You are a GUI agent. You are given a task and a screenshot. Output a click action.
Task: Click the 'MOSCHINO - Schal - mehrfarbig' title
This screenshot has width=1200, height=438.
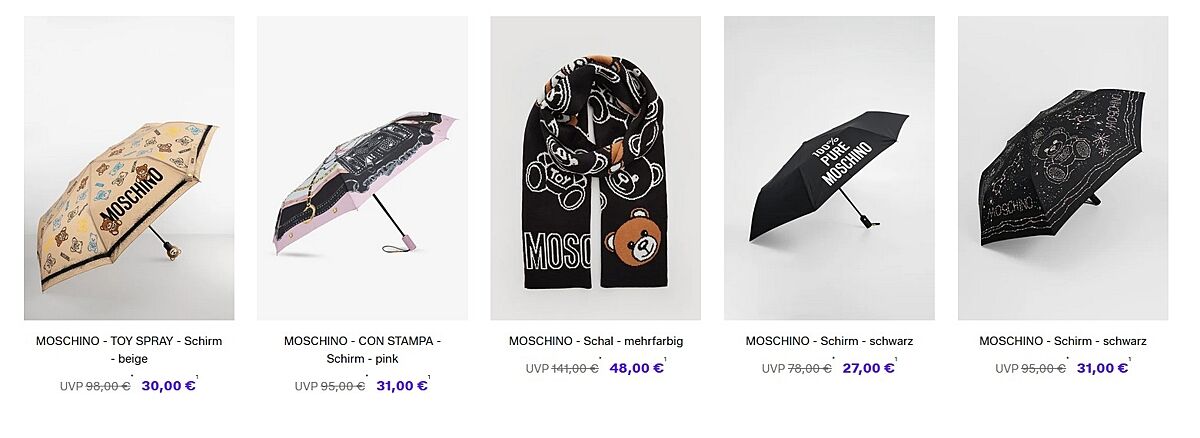pyautogui.click(x=596, y=341)
